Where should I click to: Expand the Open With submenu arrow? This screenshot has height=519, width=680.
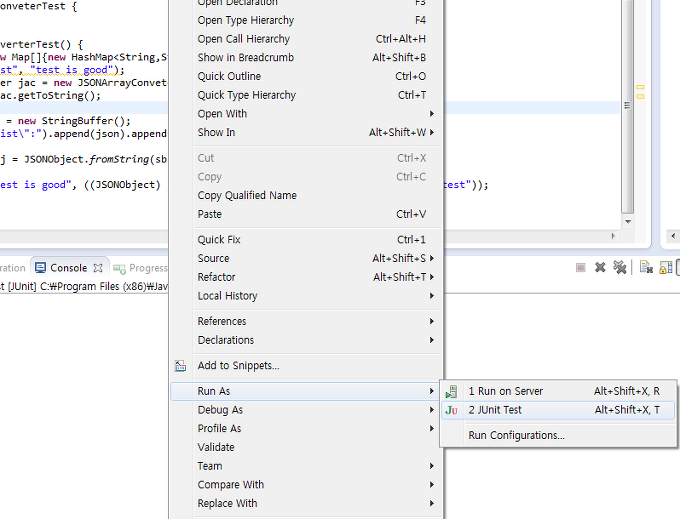point(432,114)
